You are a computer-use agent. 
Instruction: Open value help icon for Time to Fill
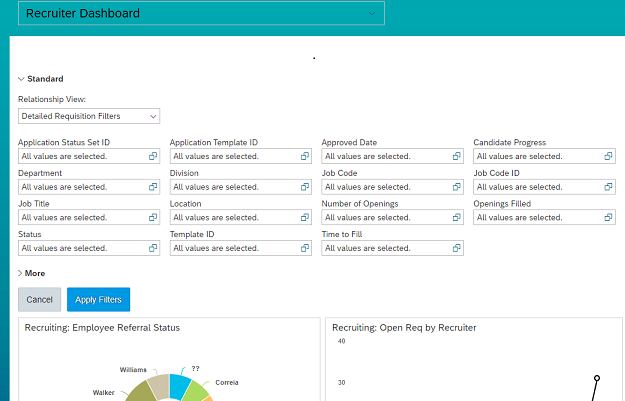pos(456,248)
